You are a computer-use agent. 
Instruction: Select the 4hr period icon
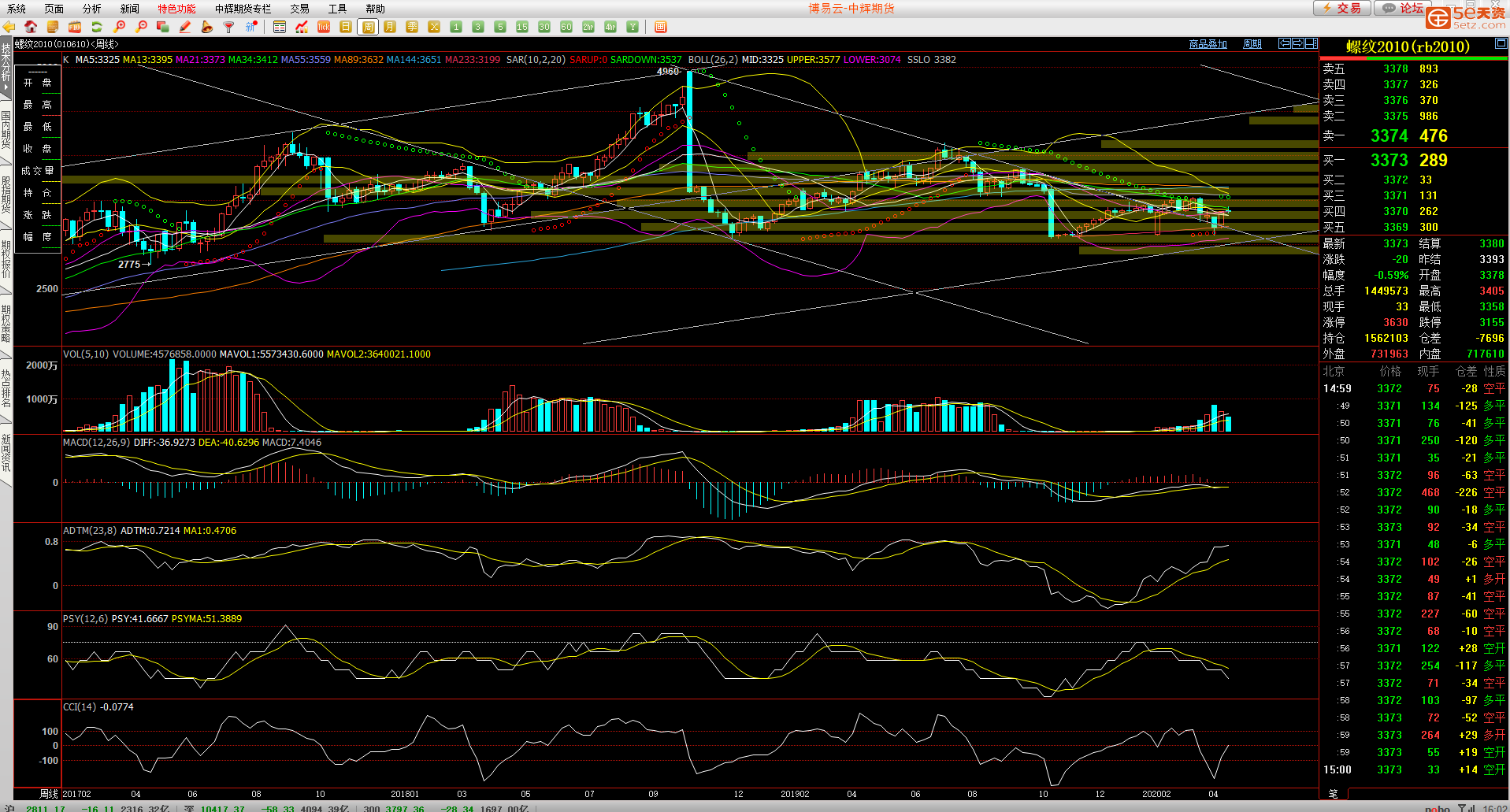pos(610,27)
